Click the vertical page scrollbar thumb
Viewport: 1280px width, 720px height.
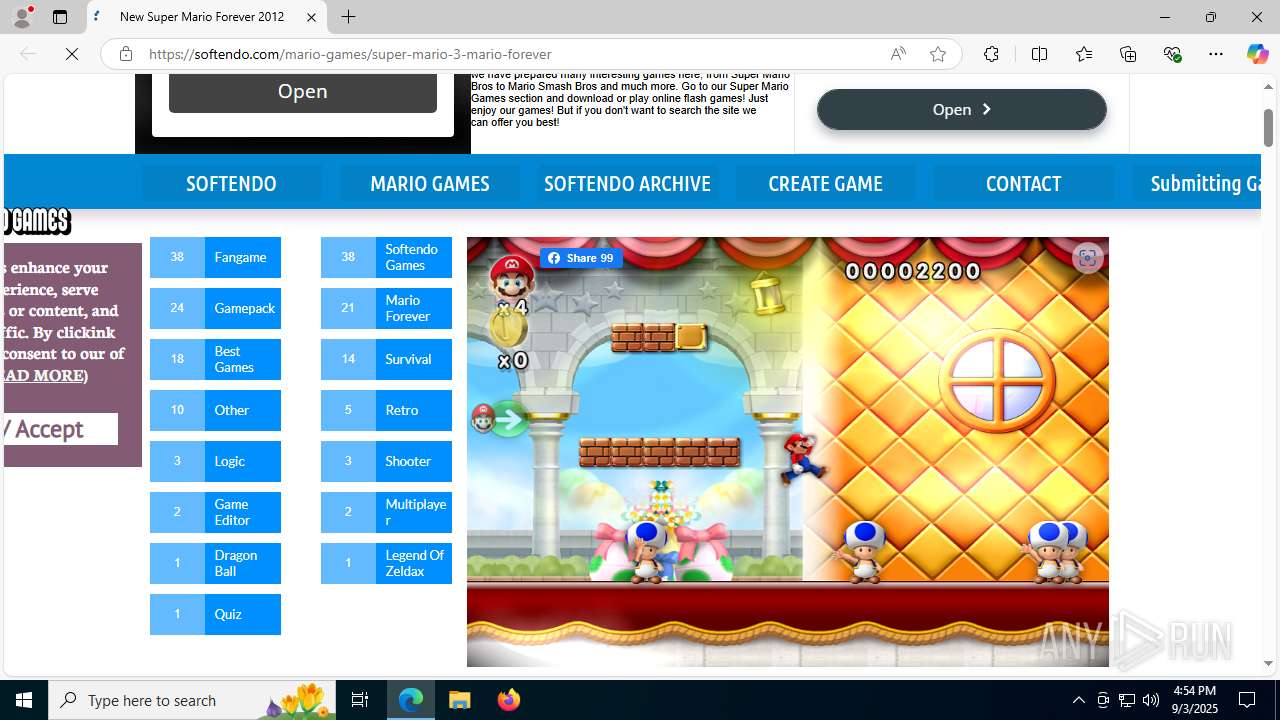[x=1268, y=128]
